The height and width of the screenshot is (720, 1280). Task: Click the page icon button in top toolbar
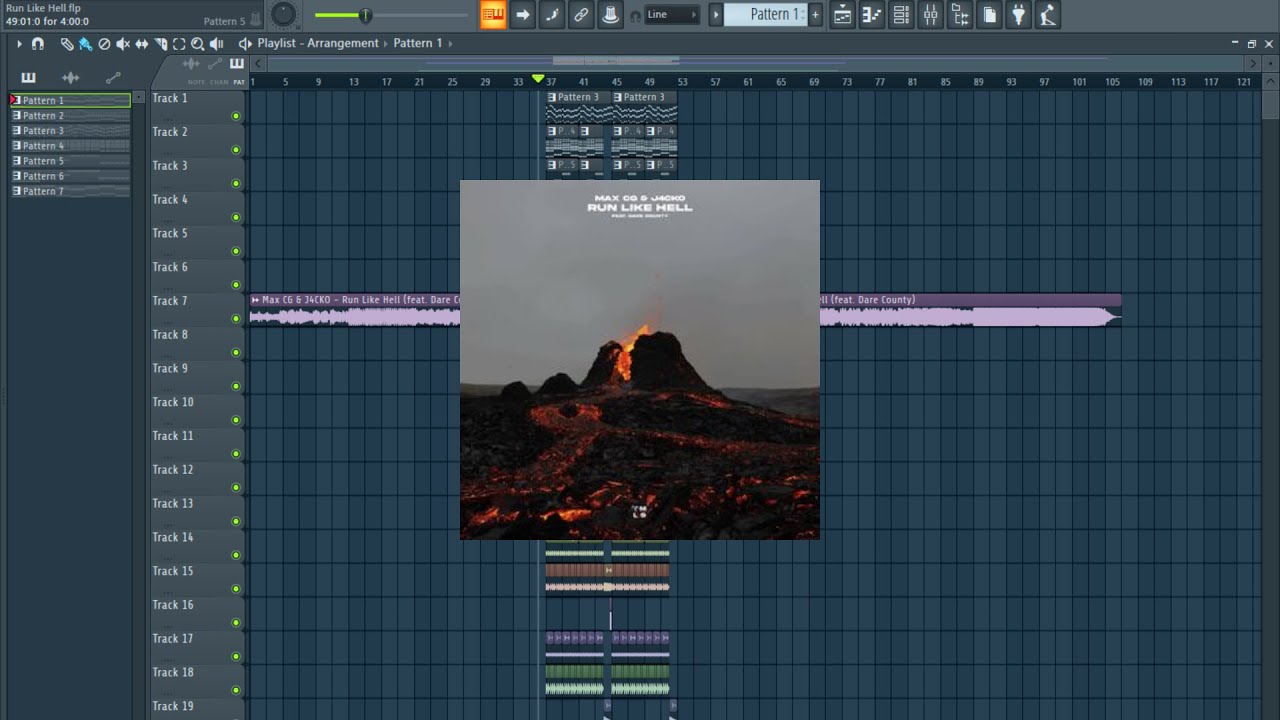[x=989, y=14]
